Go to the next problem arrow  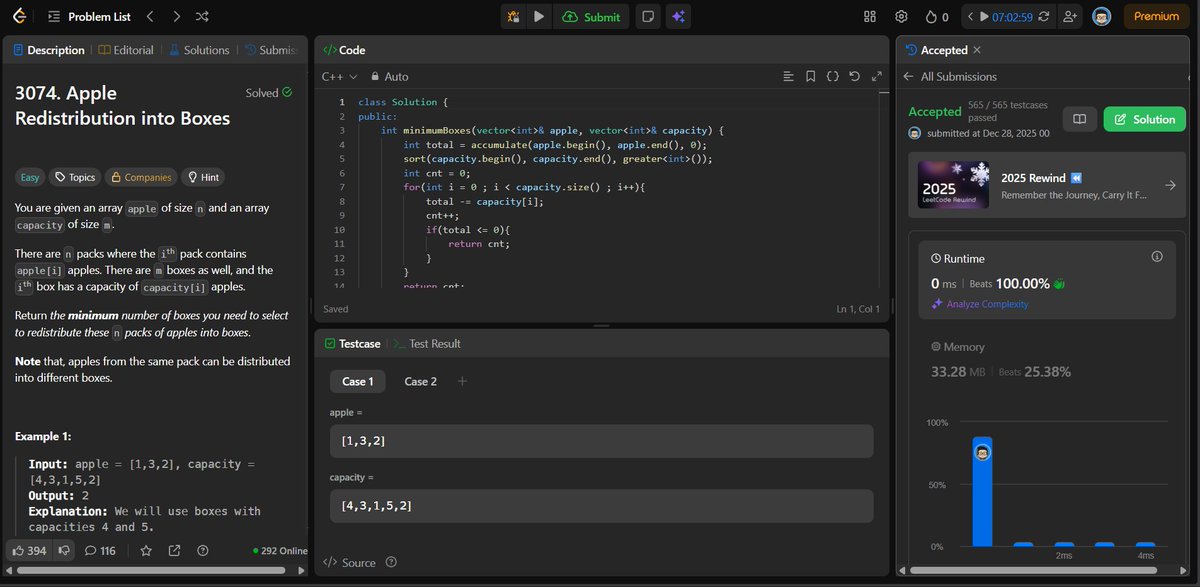[x=176, y=17]
